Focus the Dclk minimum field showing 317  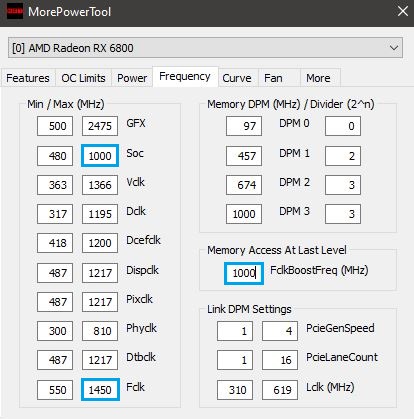[55, 214]
